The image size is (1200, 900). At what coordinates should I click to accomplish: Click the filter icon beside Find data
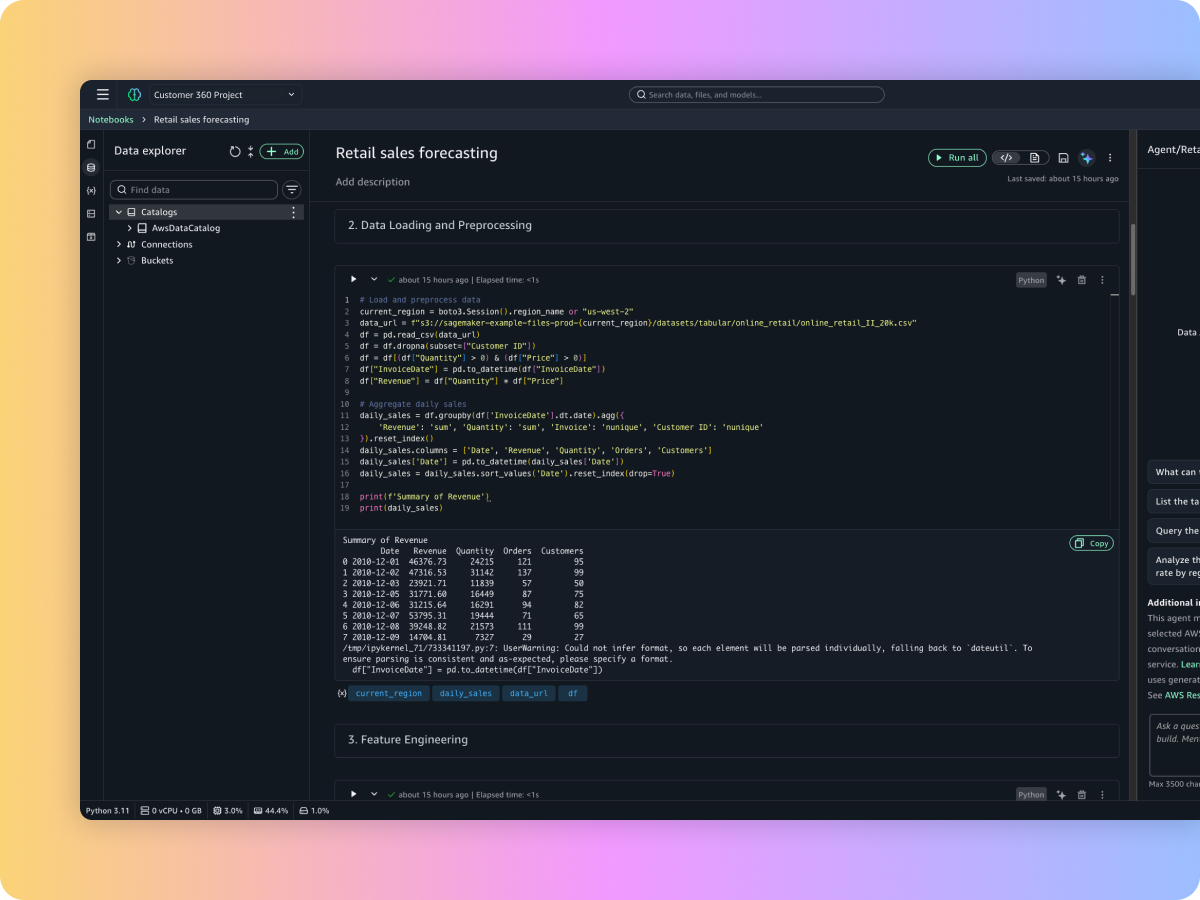(x=292, y=190)
